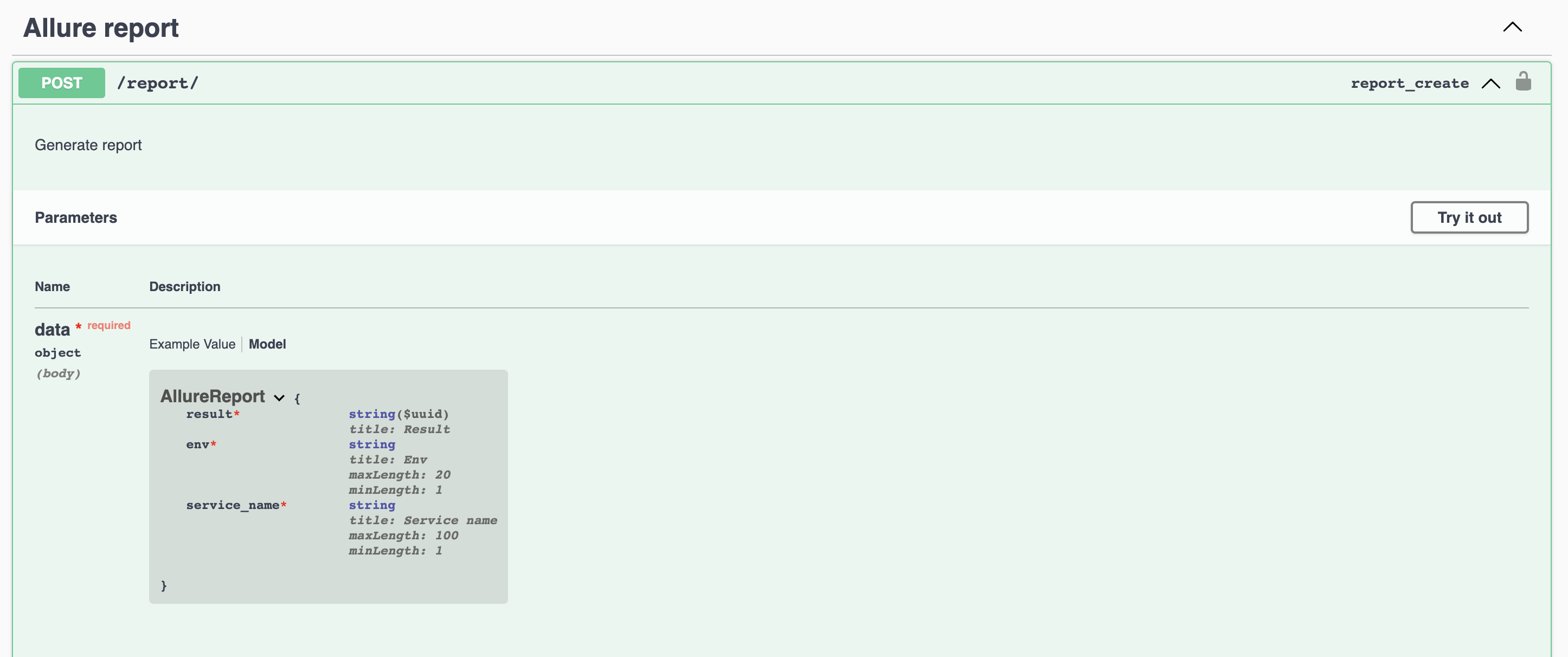Click the Description column header
This screenshot has height=657, width=1568.
click(x=184, y=287)
